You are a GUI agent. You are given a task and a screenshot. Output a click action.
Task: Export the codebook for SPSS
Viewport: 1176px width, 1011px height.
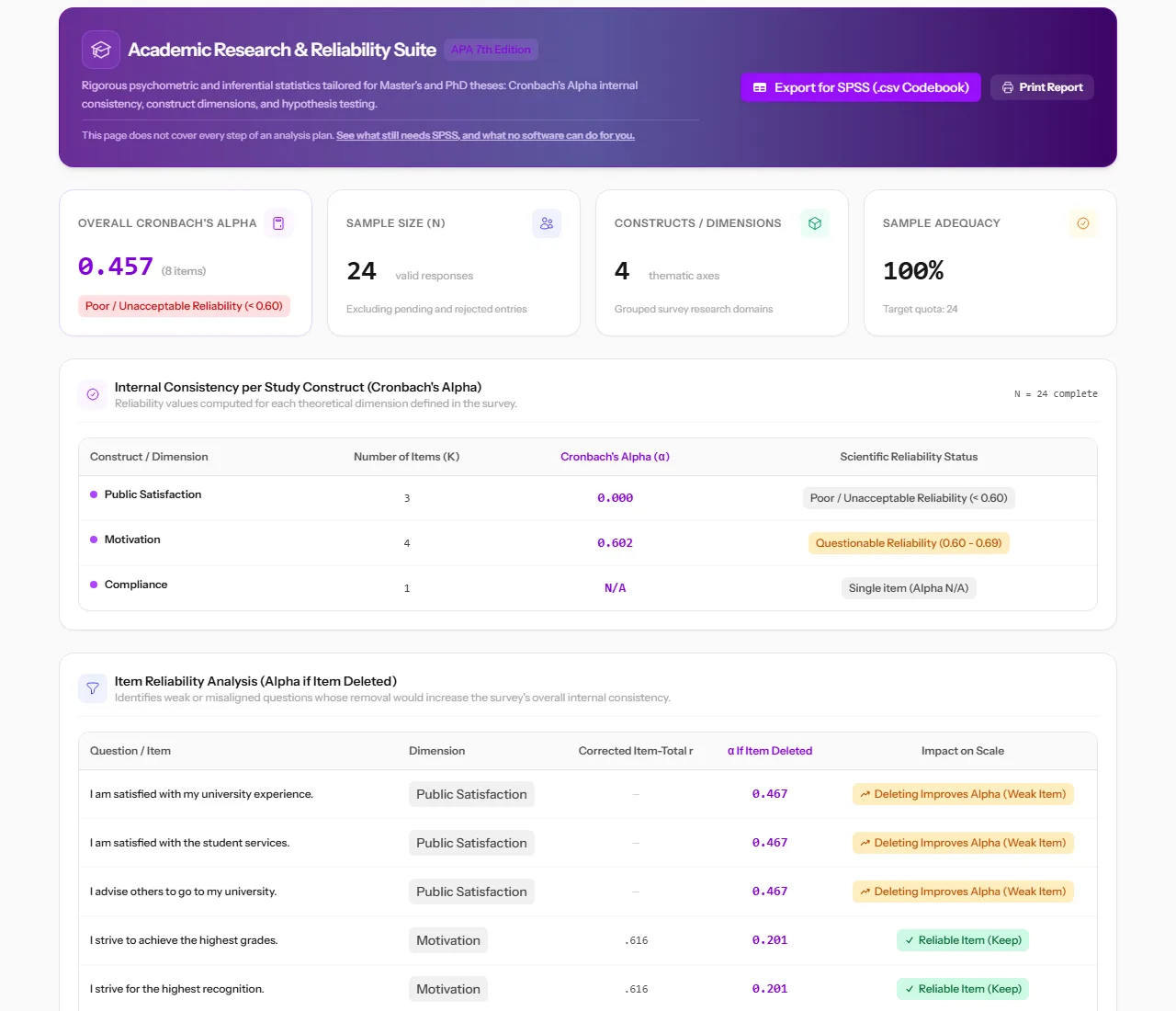861,87
